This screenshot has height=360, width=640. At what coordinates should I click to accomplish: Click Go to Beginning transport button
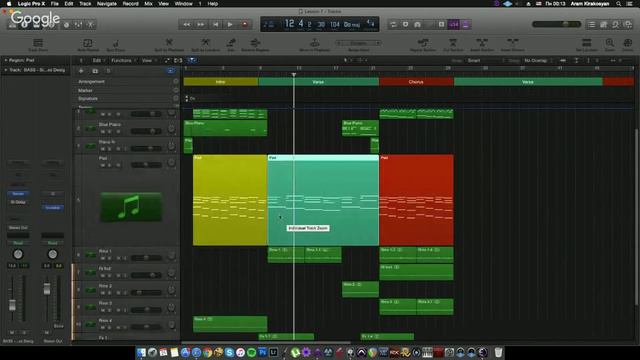tap(216, 24)
